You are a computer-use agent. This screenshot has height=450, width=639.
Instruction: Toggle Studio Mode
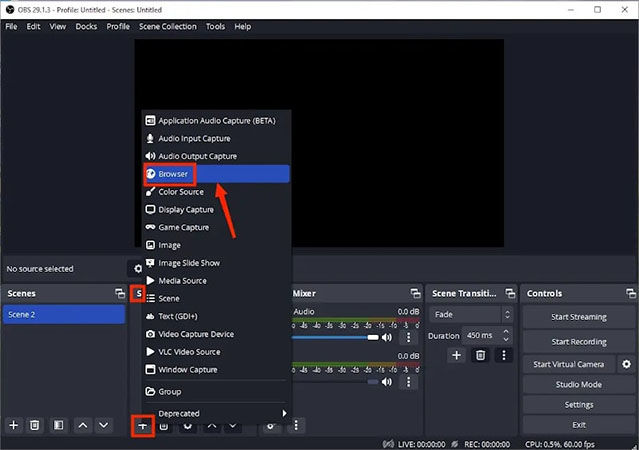(x=579, y=385)
